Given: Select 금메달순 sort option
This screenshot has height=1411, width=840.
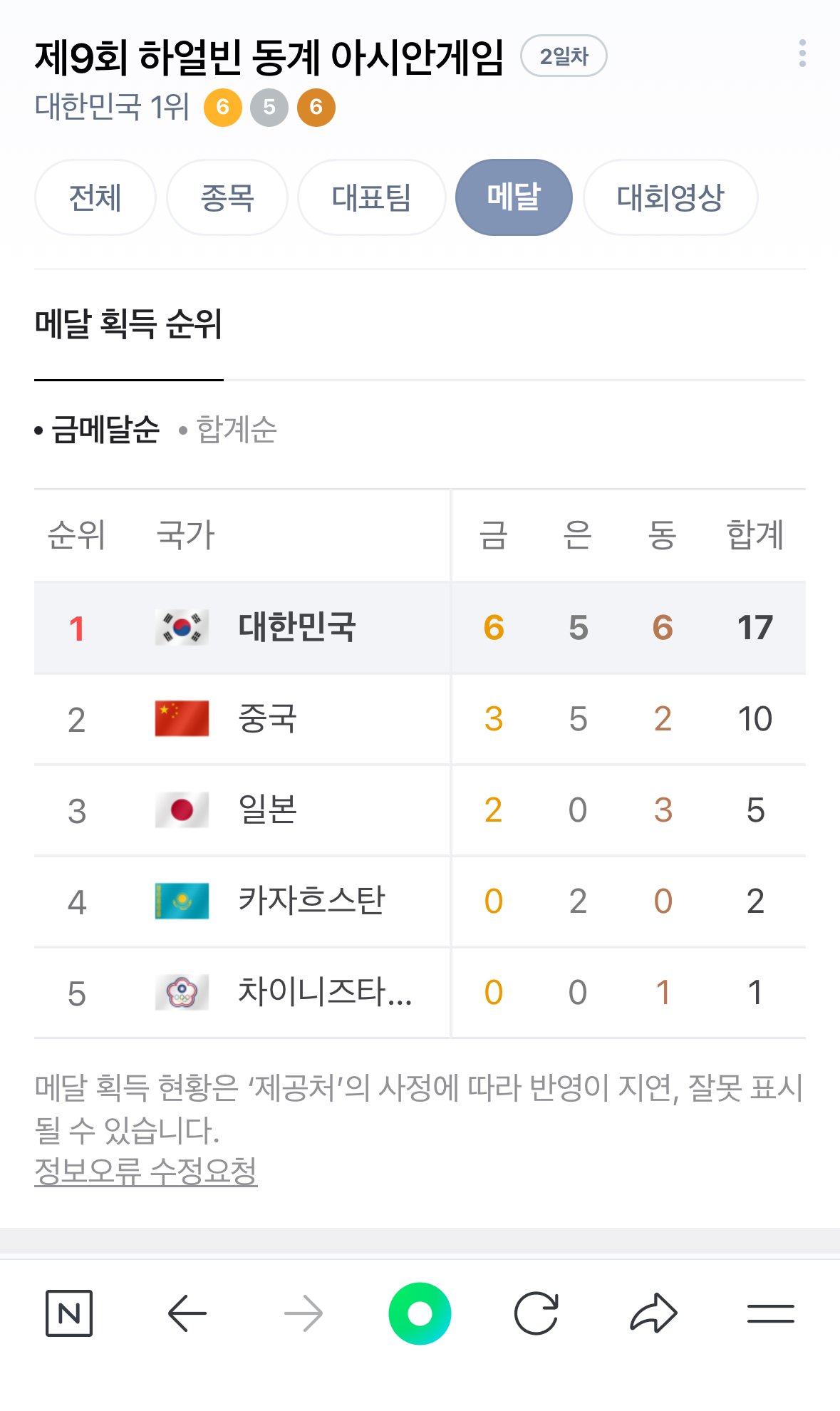Looking at the screenshot, I should coord(105,430).
